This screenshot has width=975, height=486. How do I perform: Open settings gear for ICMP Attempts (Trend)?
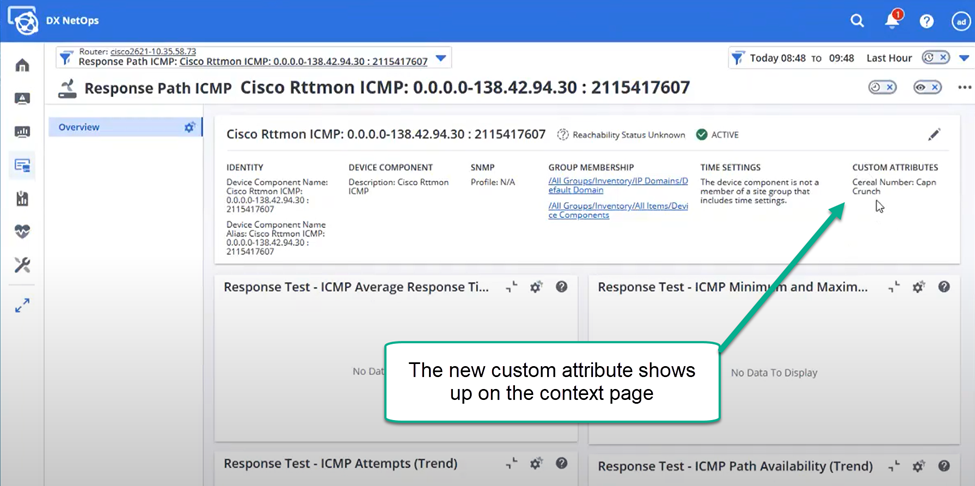(x=536, y=464)
